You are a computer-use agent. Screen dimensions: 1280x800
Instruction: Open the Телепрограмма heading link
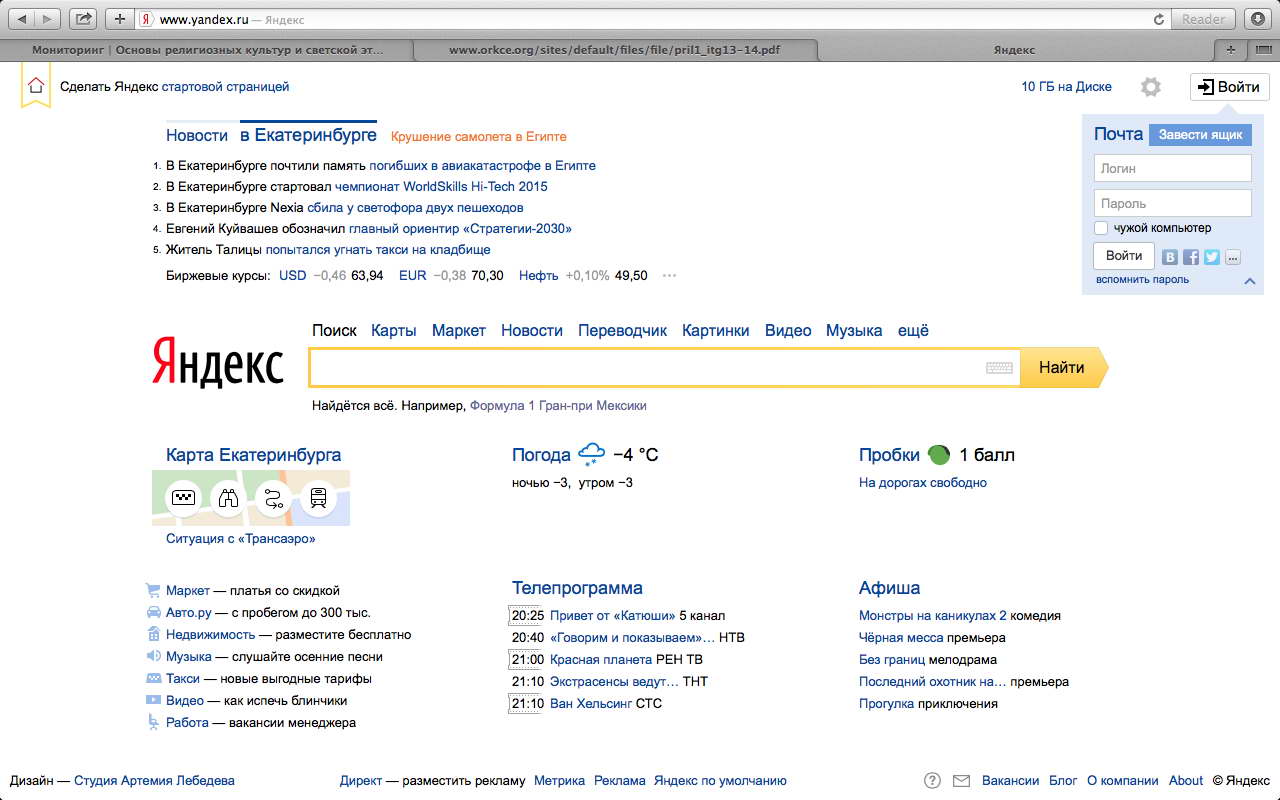click(577, 588)
